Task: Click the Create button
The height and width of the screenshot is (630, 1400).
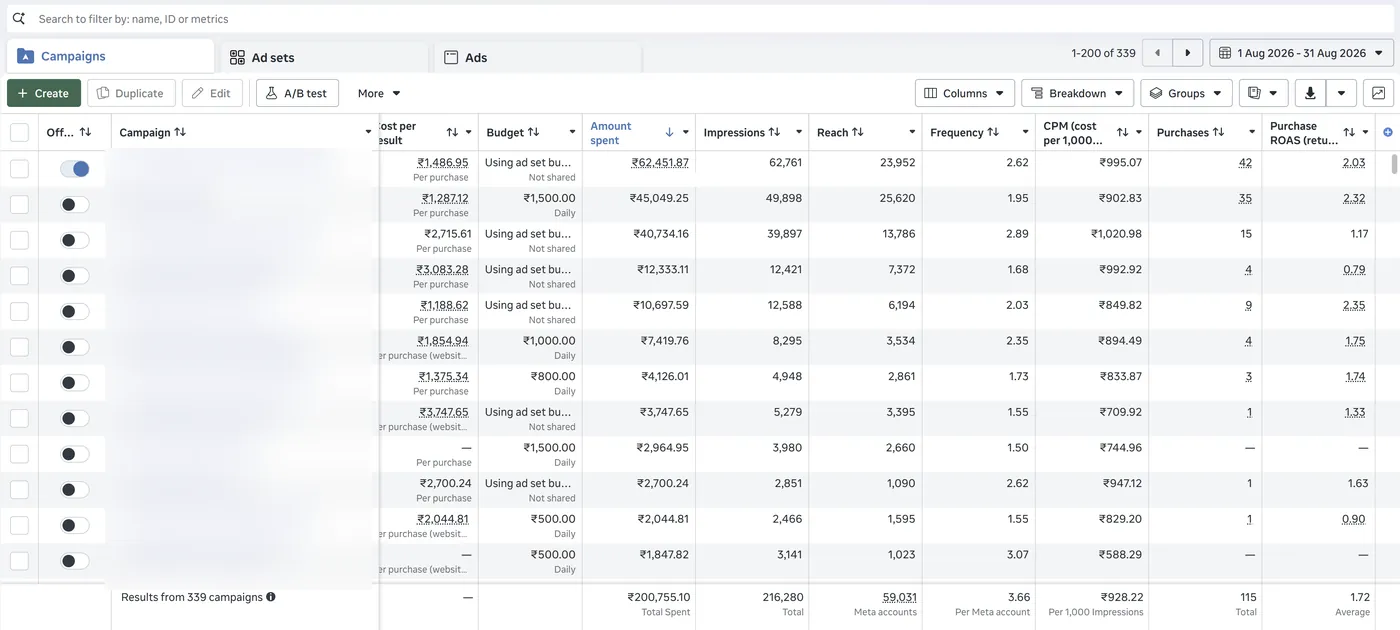Action: [x=44, y=93]
